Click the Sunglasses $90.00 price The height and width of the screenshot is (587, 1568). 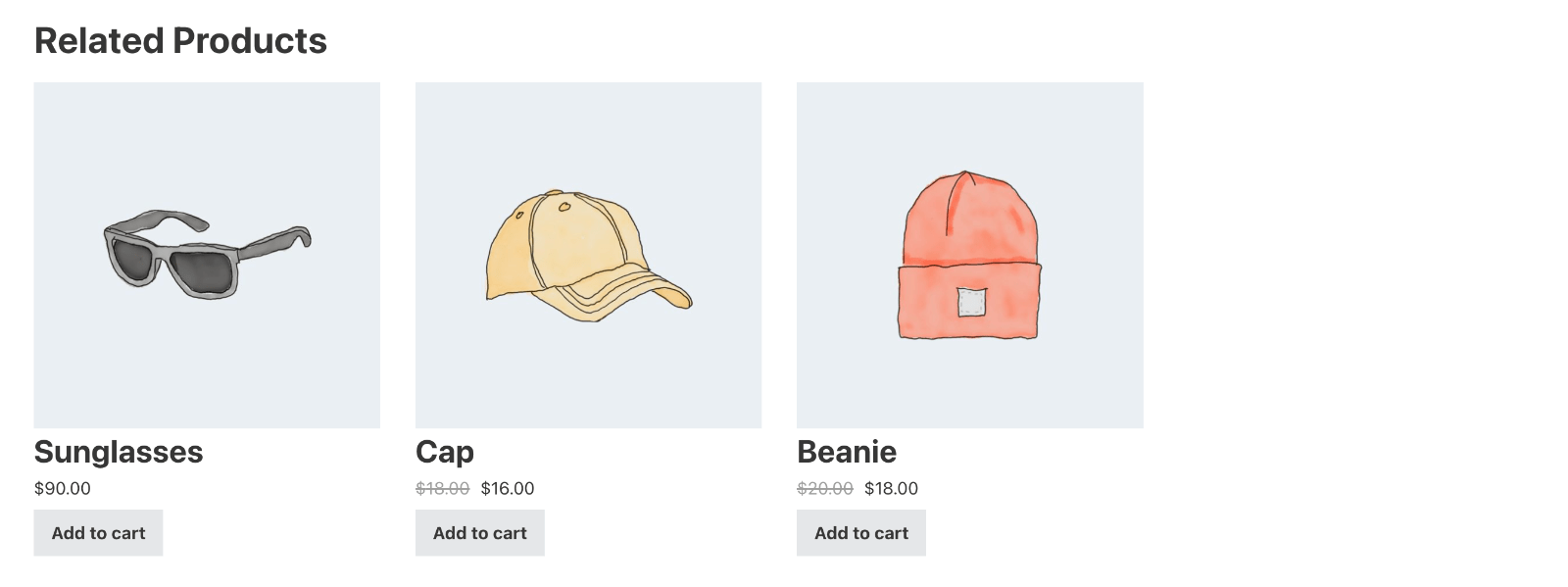point(63,488)
